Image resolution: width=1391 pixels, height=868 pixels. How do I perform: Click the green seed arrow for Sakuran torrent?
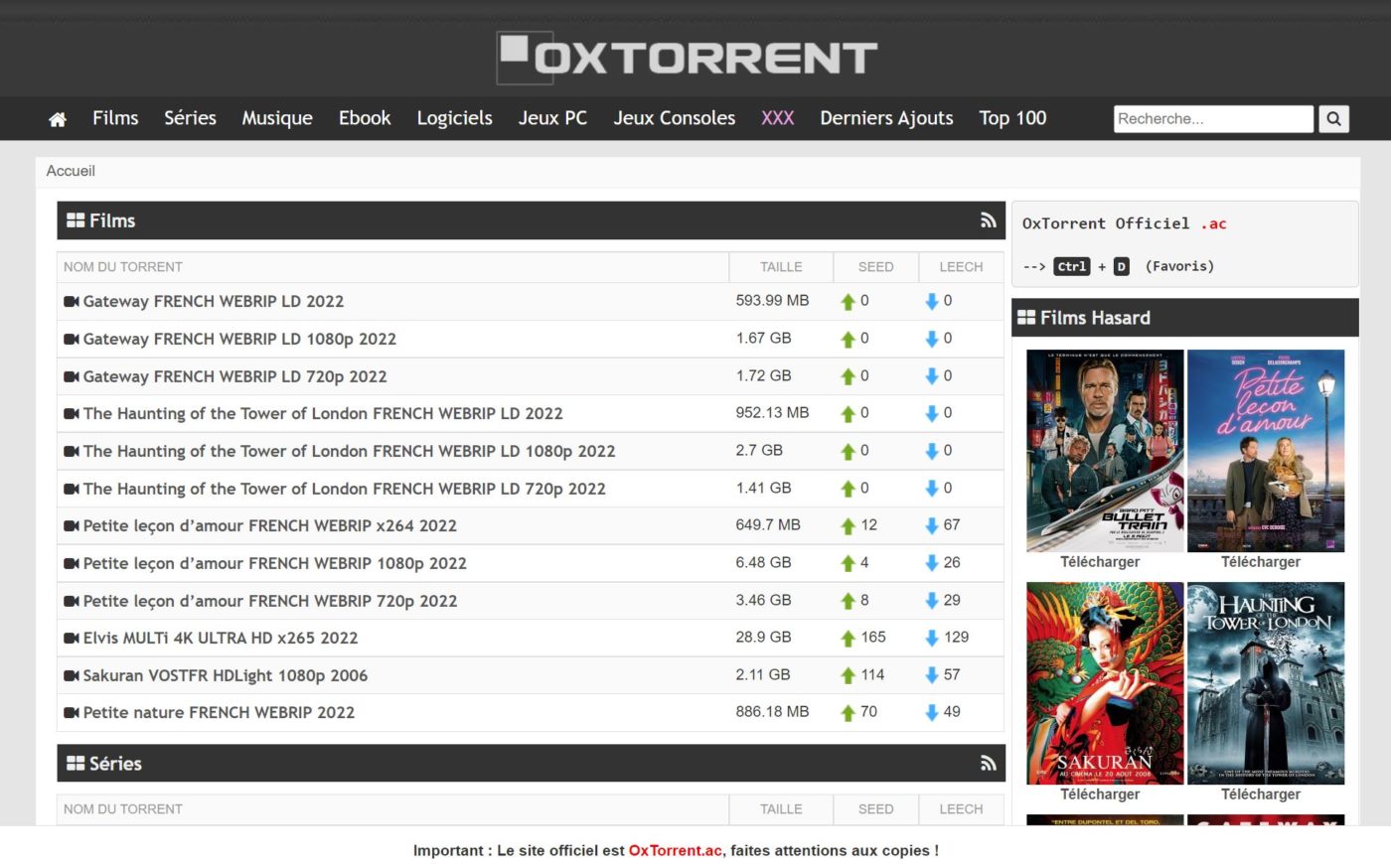850,674
